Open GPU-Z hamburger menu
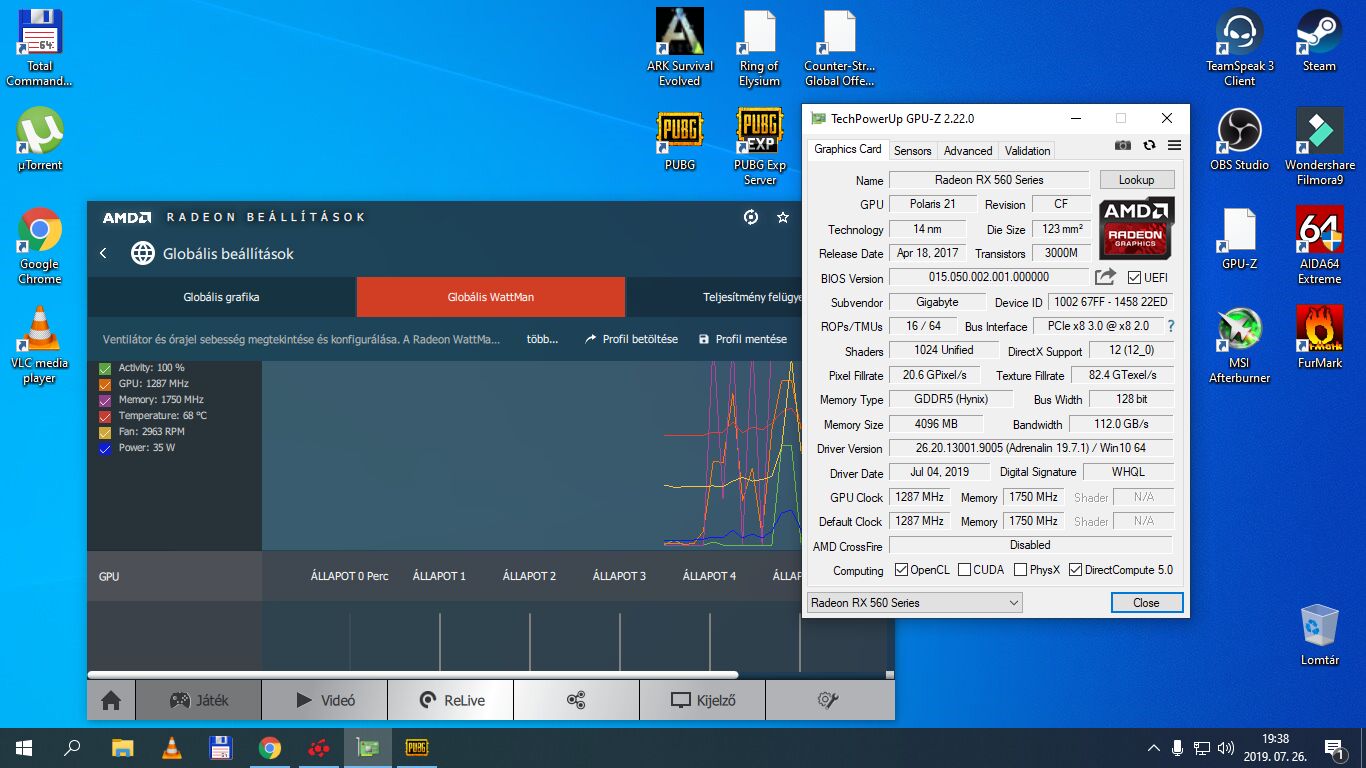 [1174, 146]
